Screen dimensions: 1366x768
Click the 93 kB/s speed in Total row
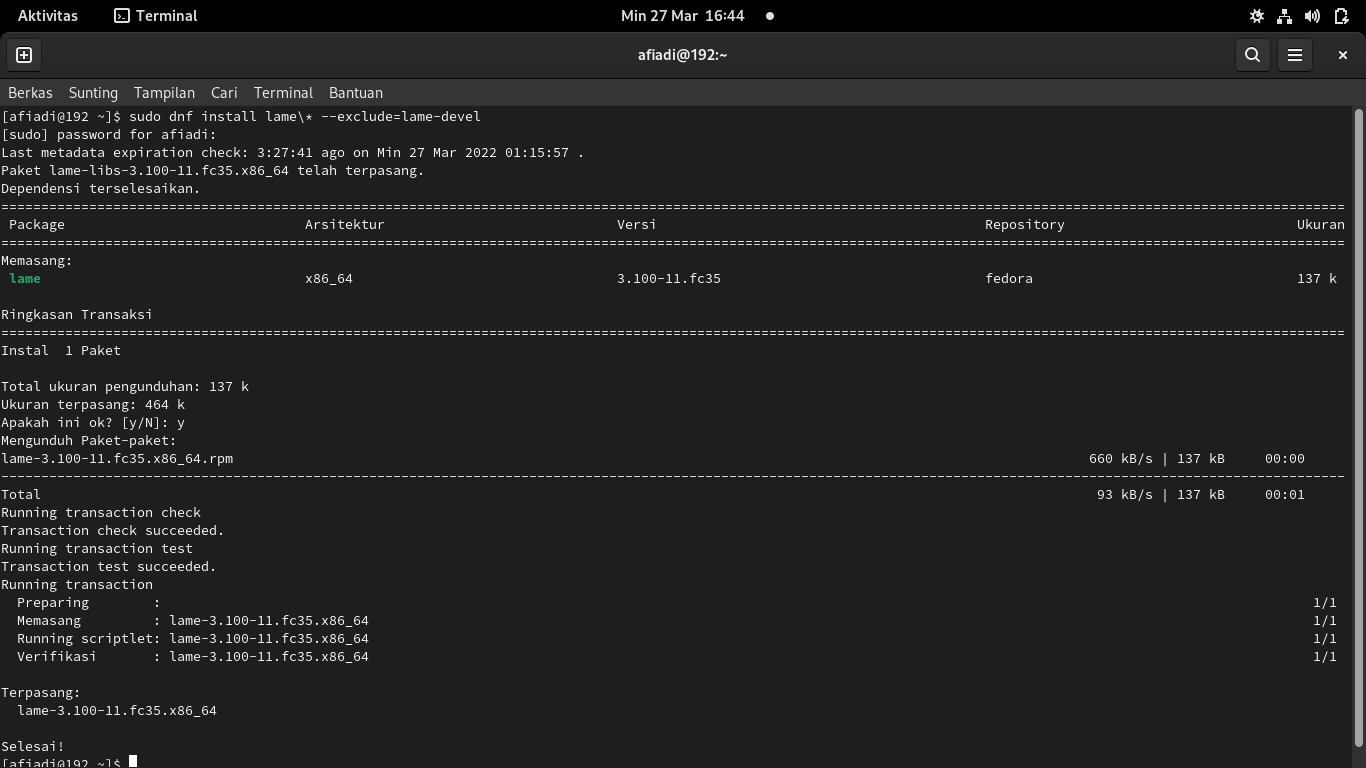point(1125,494)
